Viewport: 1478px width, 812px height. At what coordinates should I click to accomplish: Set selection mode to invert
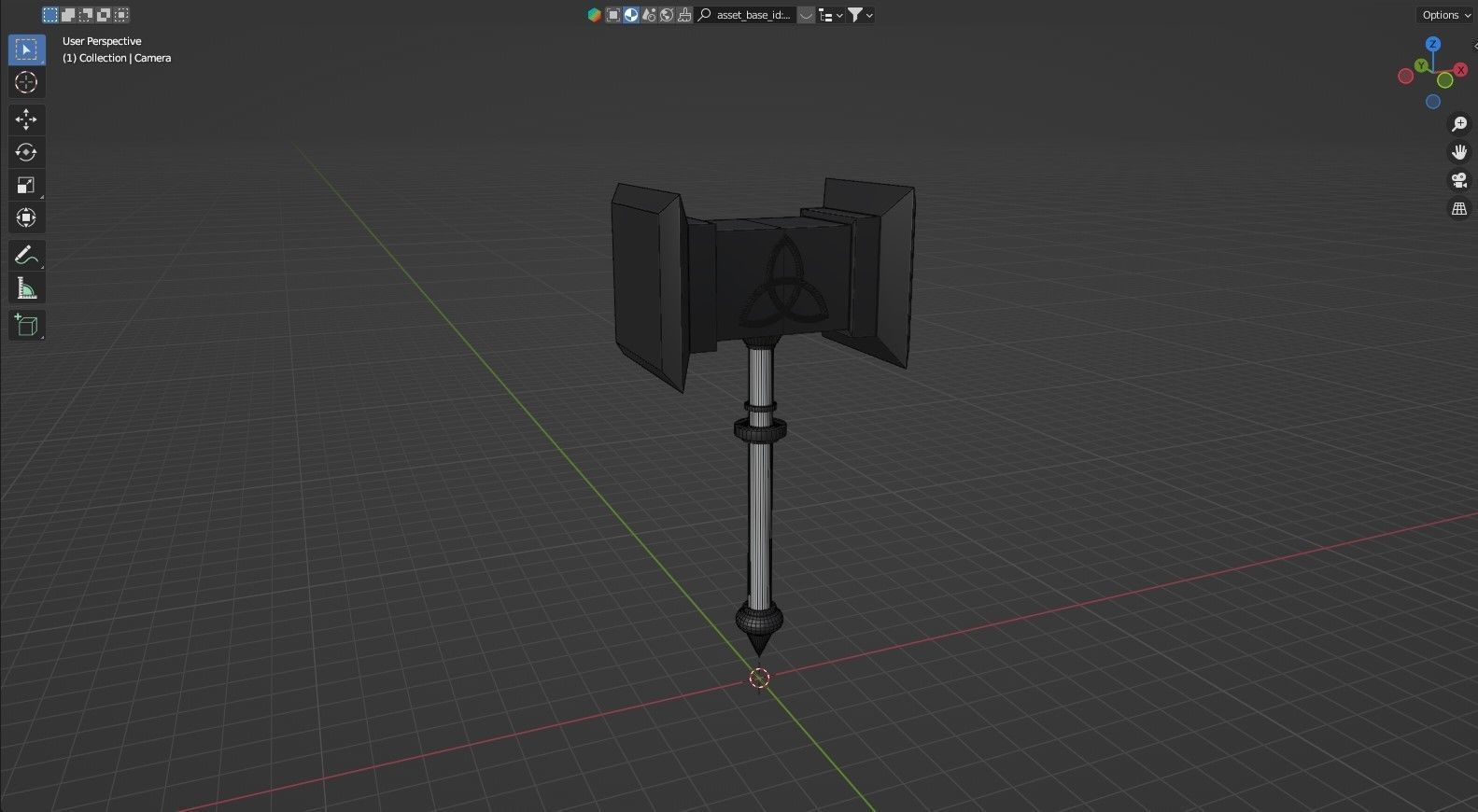coord(104,15)
